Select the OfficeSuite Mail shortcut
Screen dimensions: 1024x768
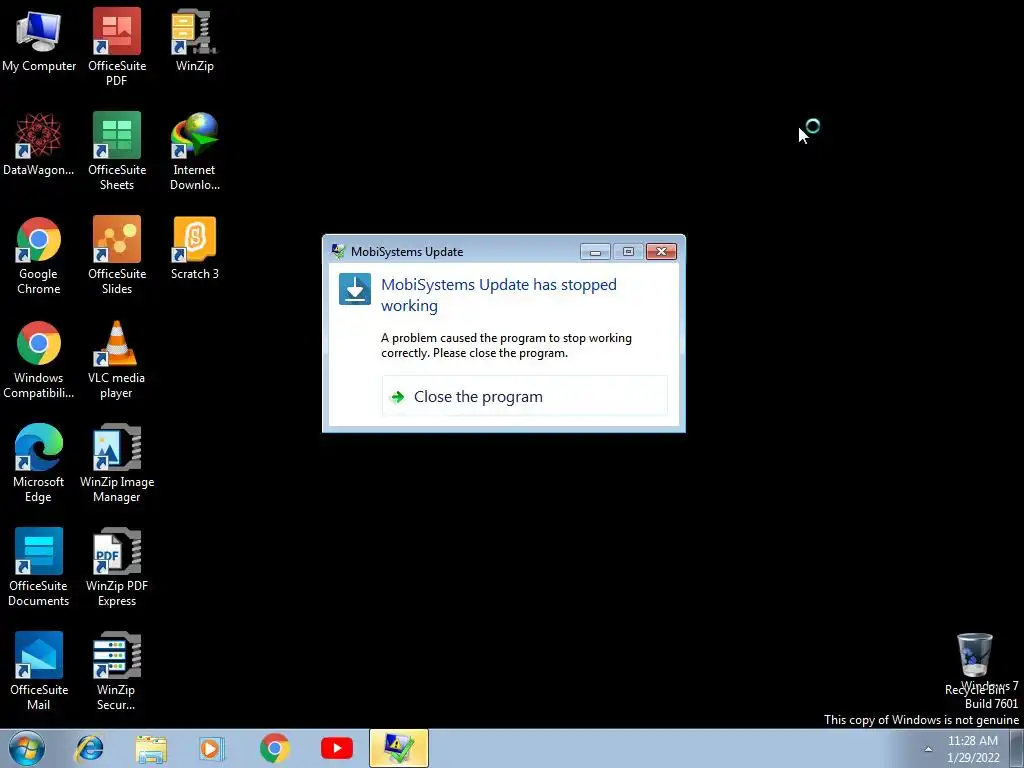(x=39, y=671)
